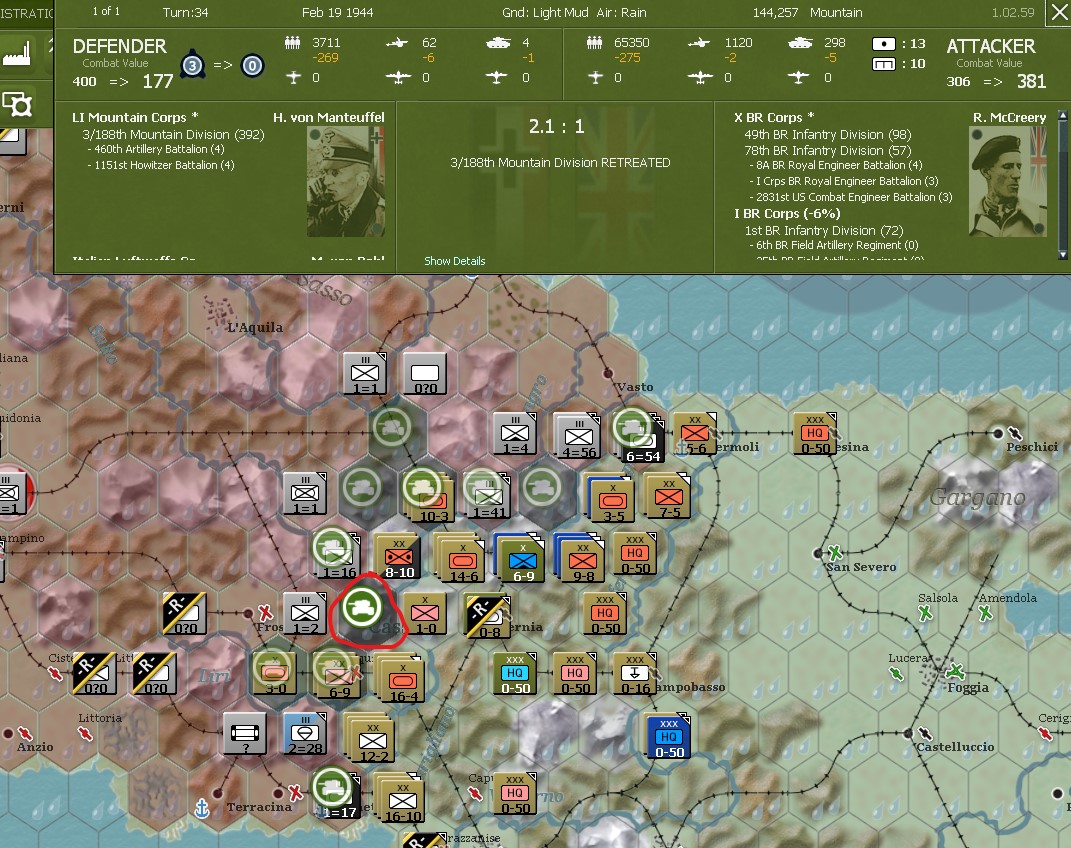Select the 9-8 infantry division stack
The height and width of the screenshot is (848, 1071).
pos(582,560)
